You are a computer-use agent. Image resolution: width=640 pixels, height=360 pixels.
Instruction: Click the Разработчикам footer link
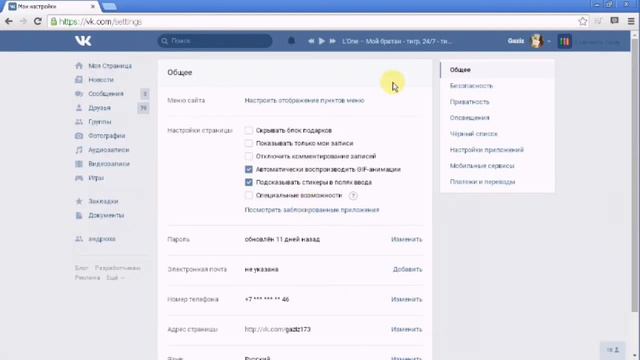point(118,268)
